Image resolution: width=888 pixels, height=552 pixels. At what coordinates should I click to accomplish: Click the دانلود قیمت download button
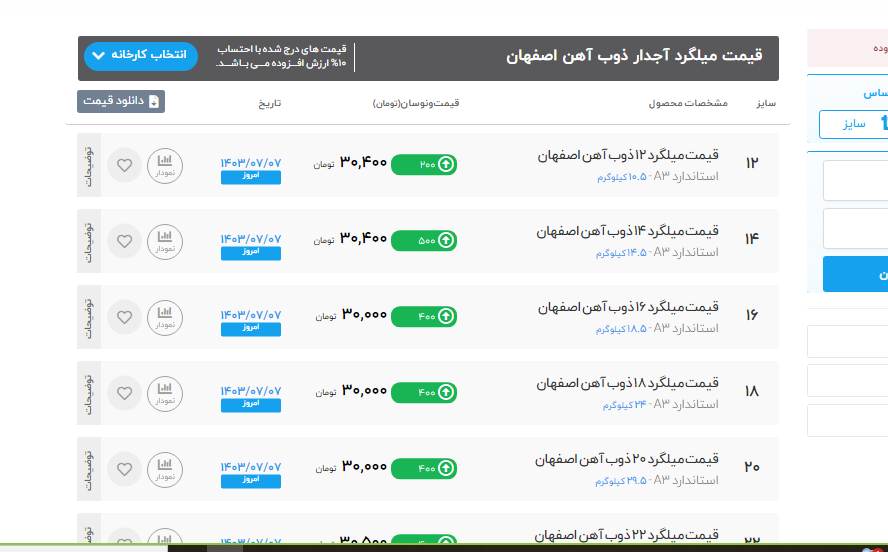pos(121,101)
